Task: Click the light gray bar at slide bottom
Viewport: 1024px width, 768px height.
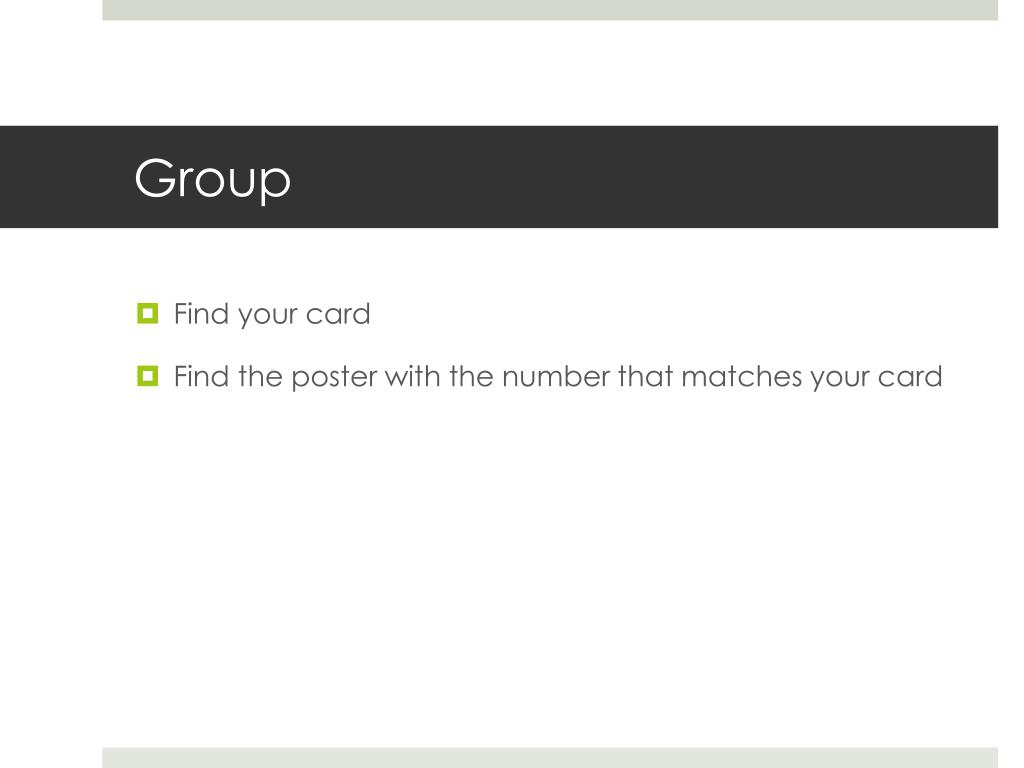Action: click(550, 758)
